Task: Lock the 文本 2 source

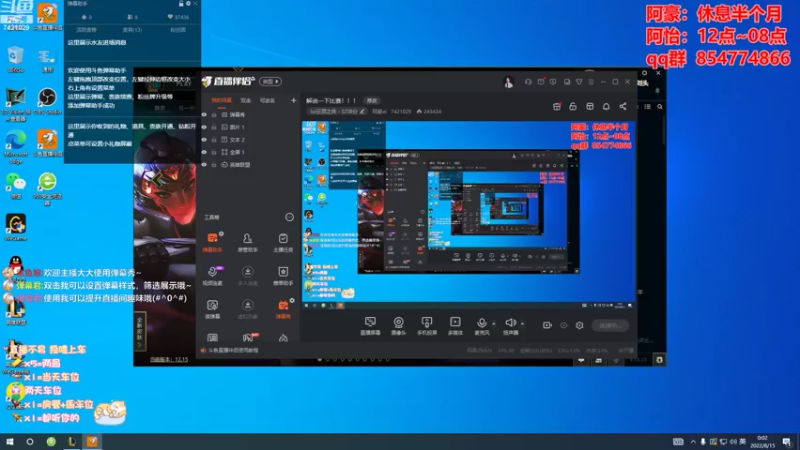Action: (214, 139)
